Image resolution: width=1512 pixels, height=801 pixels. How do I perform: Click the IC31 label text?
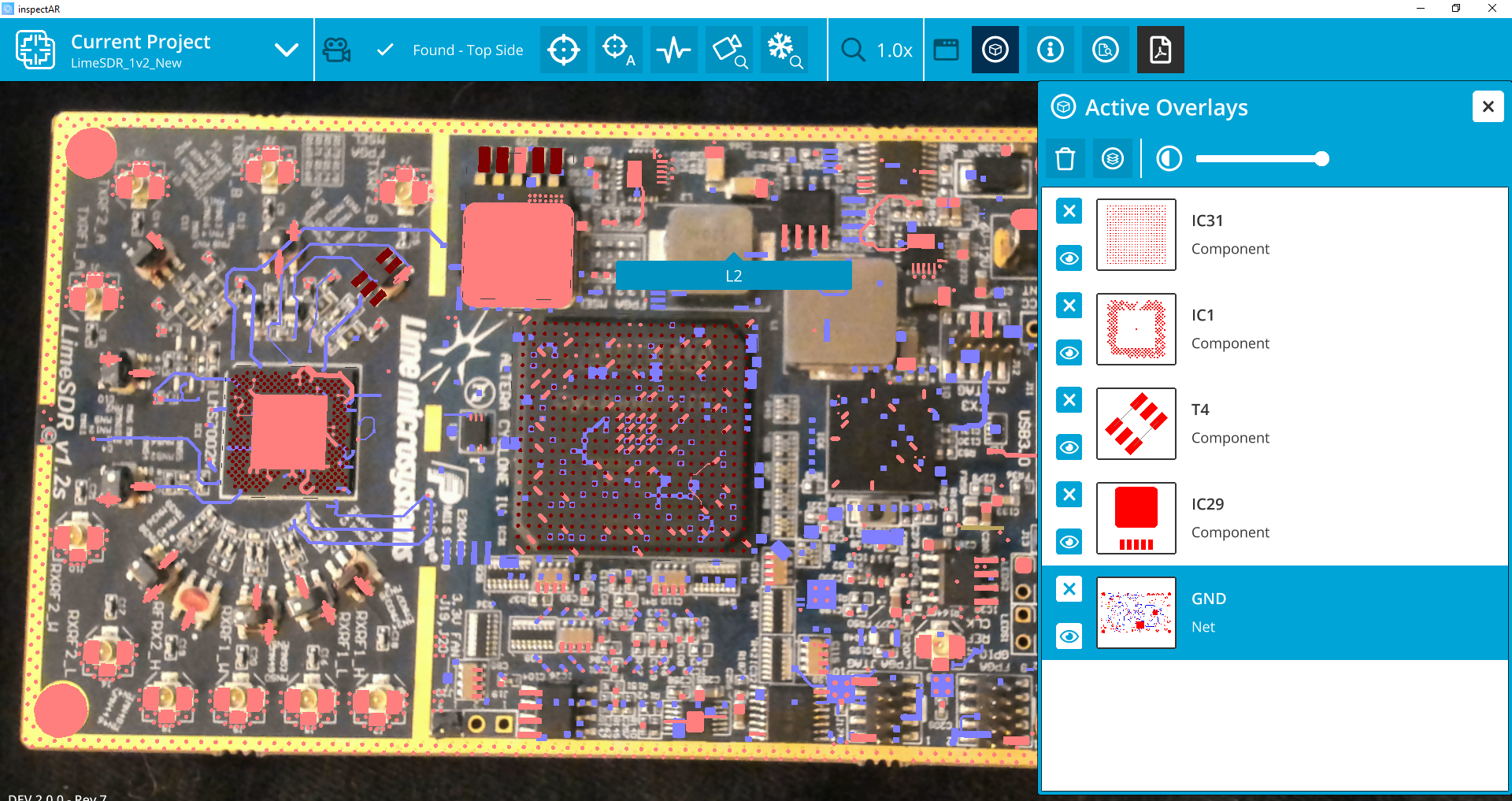(1207, 221)
